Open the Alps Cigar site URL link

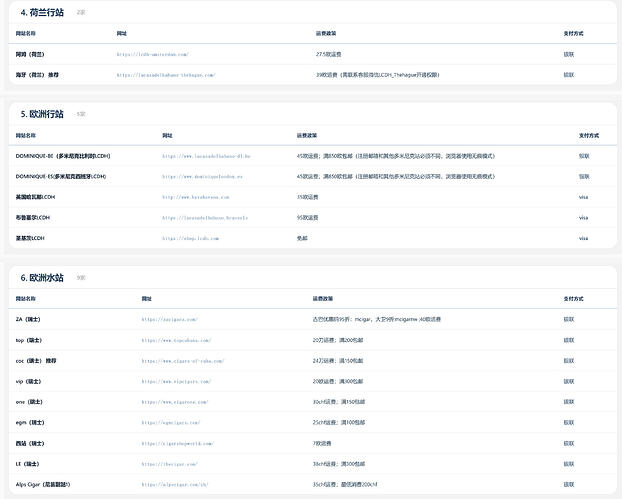tap(175, 485)
